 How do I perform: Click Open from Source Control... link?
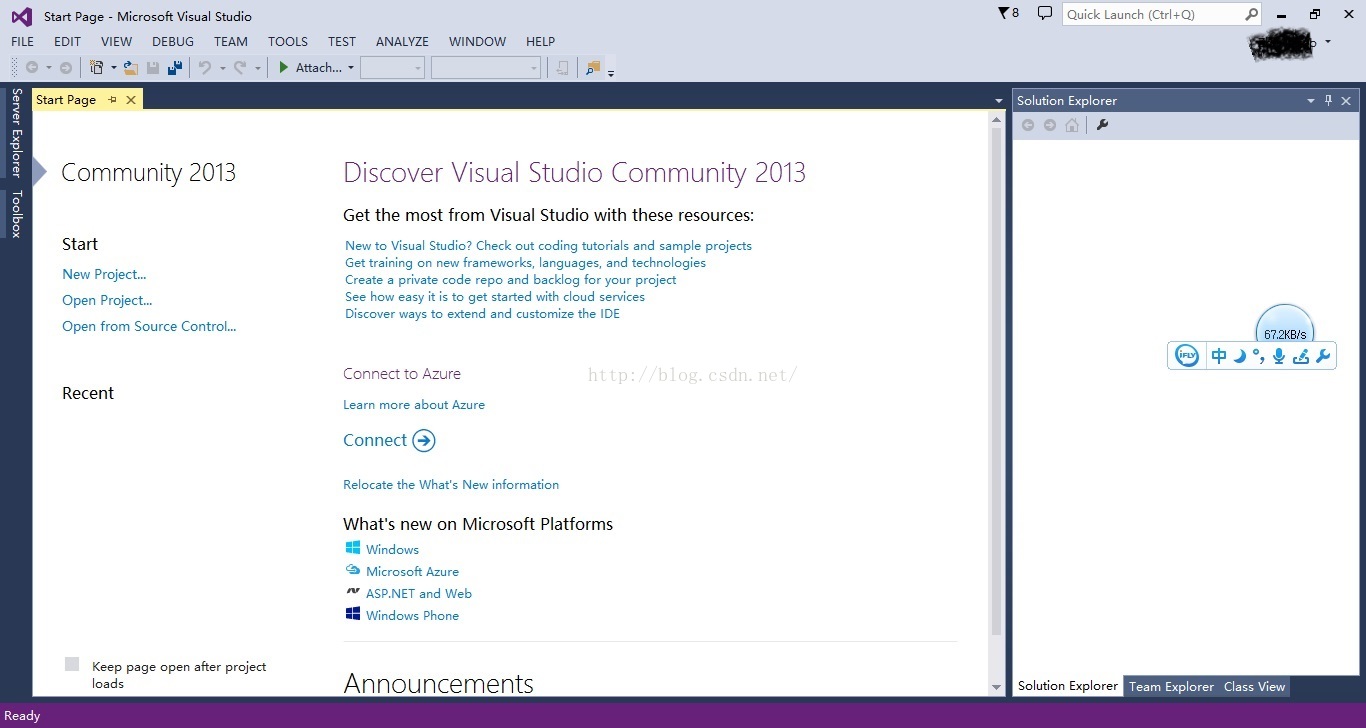click(x=149, y=326)
